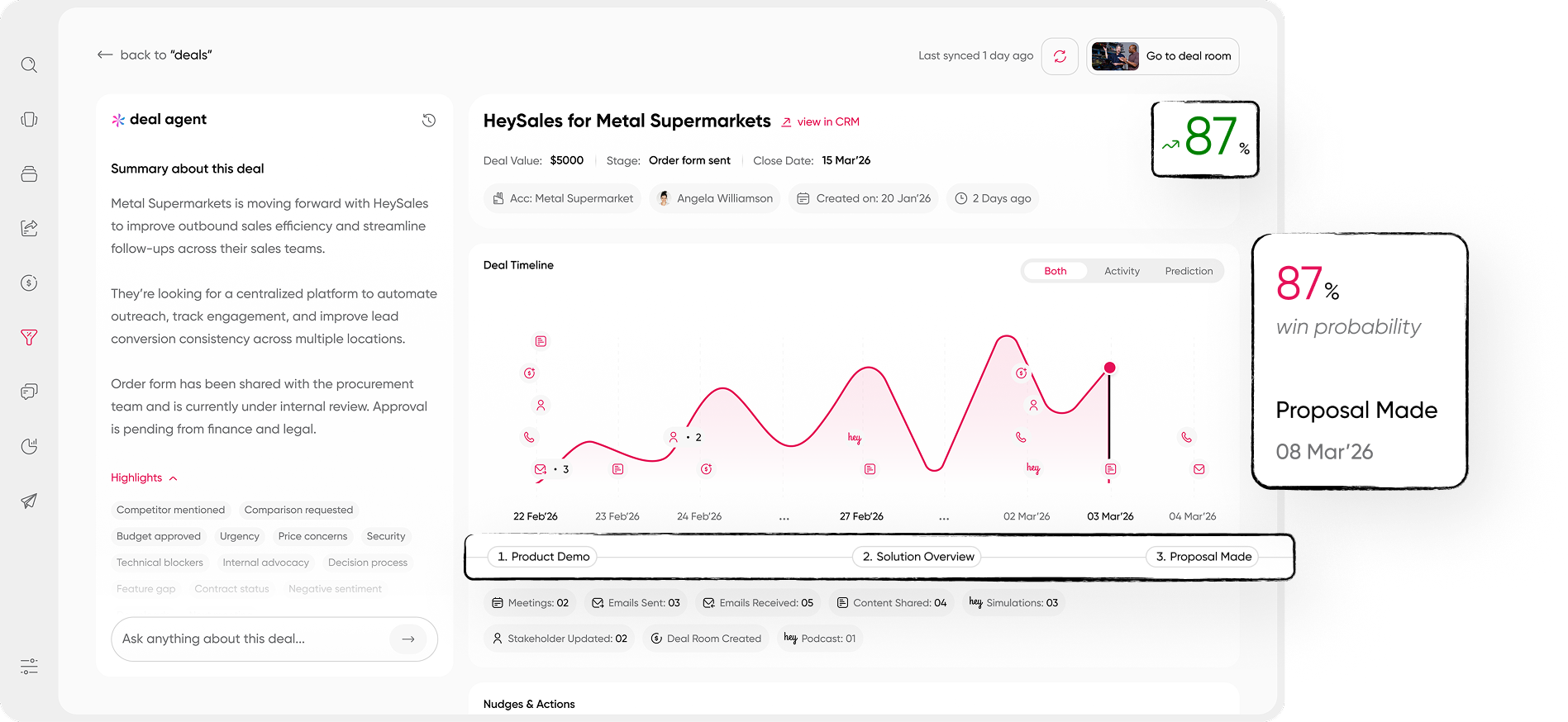Click the sync refresh icon button
The image size is (1568, 722).
coord(1060,56)
